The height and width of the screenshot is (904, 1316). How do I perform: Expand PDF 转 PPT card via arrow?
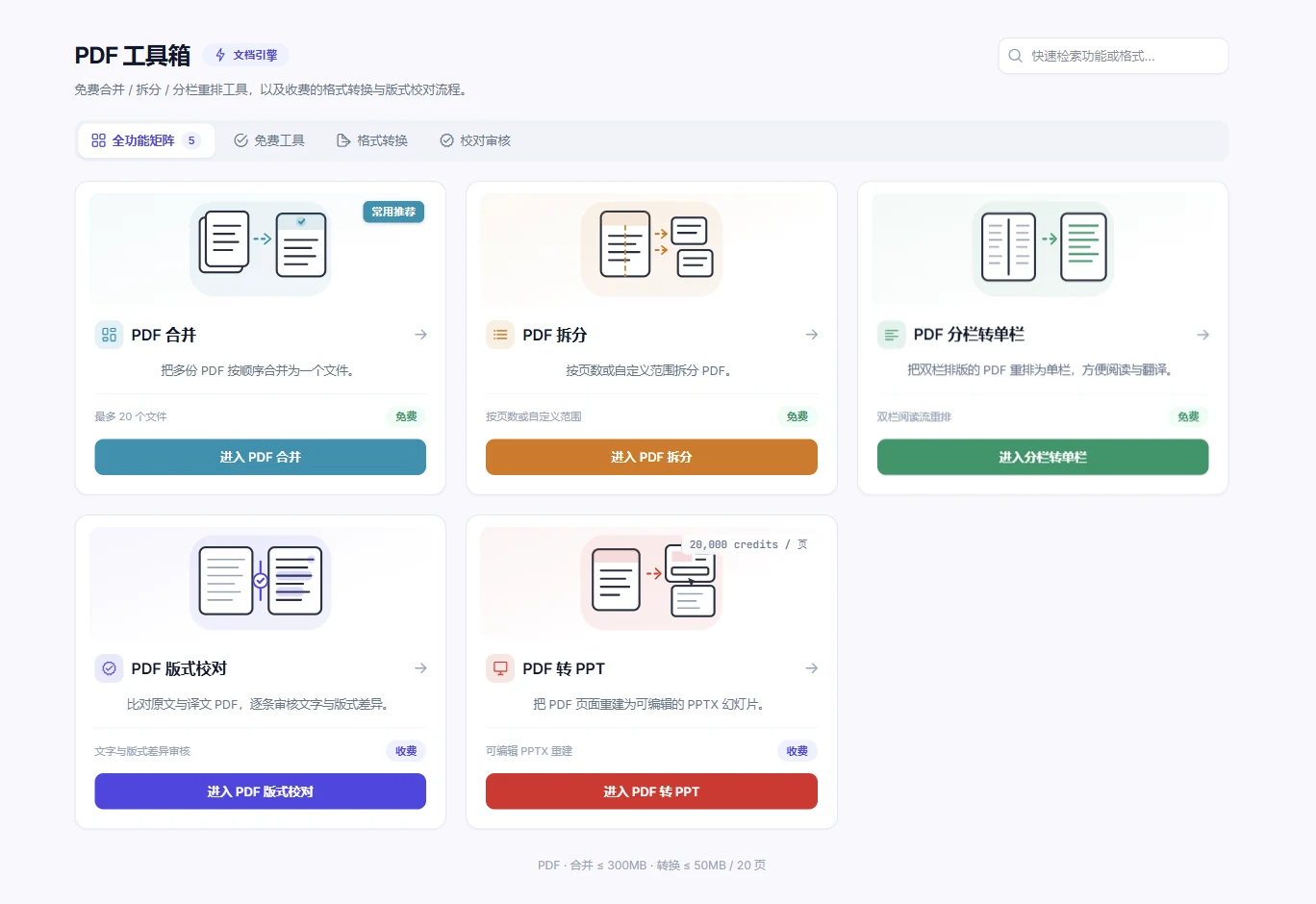tap(812, 668)
